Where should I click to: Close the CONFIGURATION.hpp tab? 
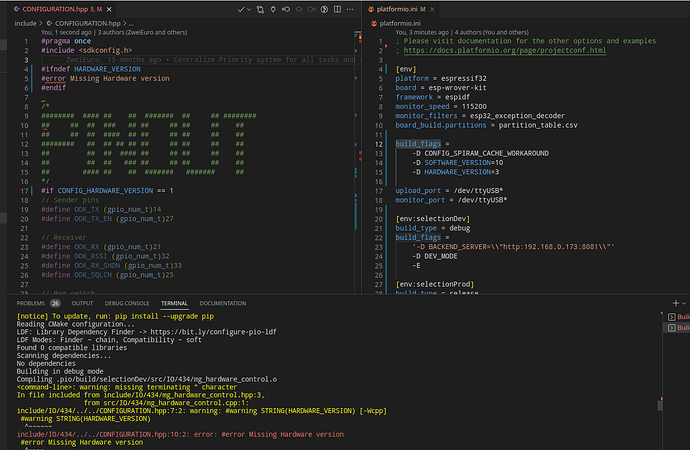tap(109, 9)
